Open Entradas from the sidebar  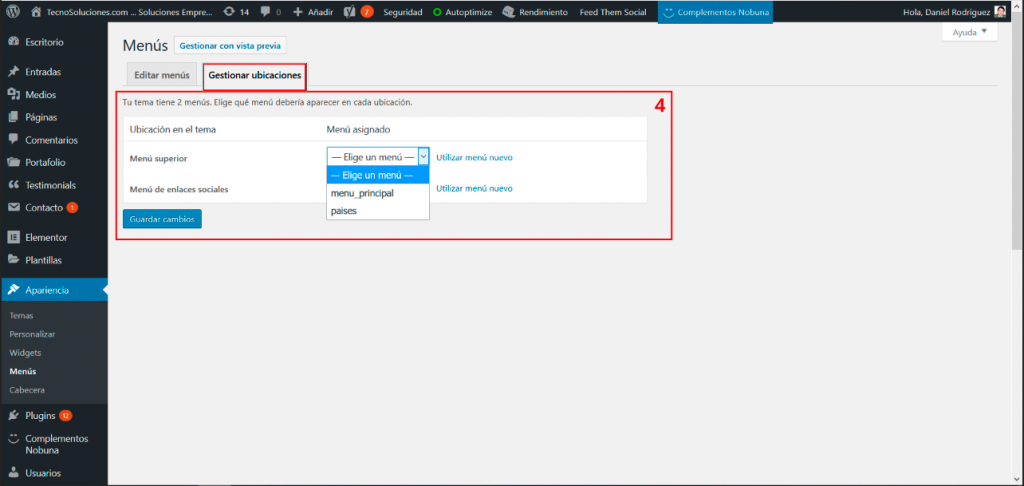(x=43, y=72)
